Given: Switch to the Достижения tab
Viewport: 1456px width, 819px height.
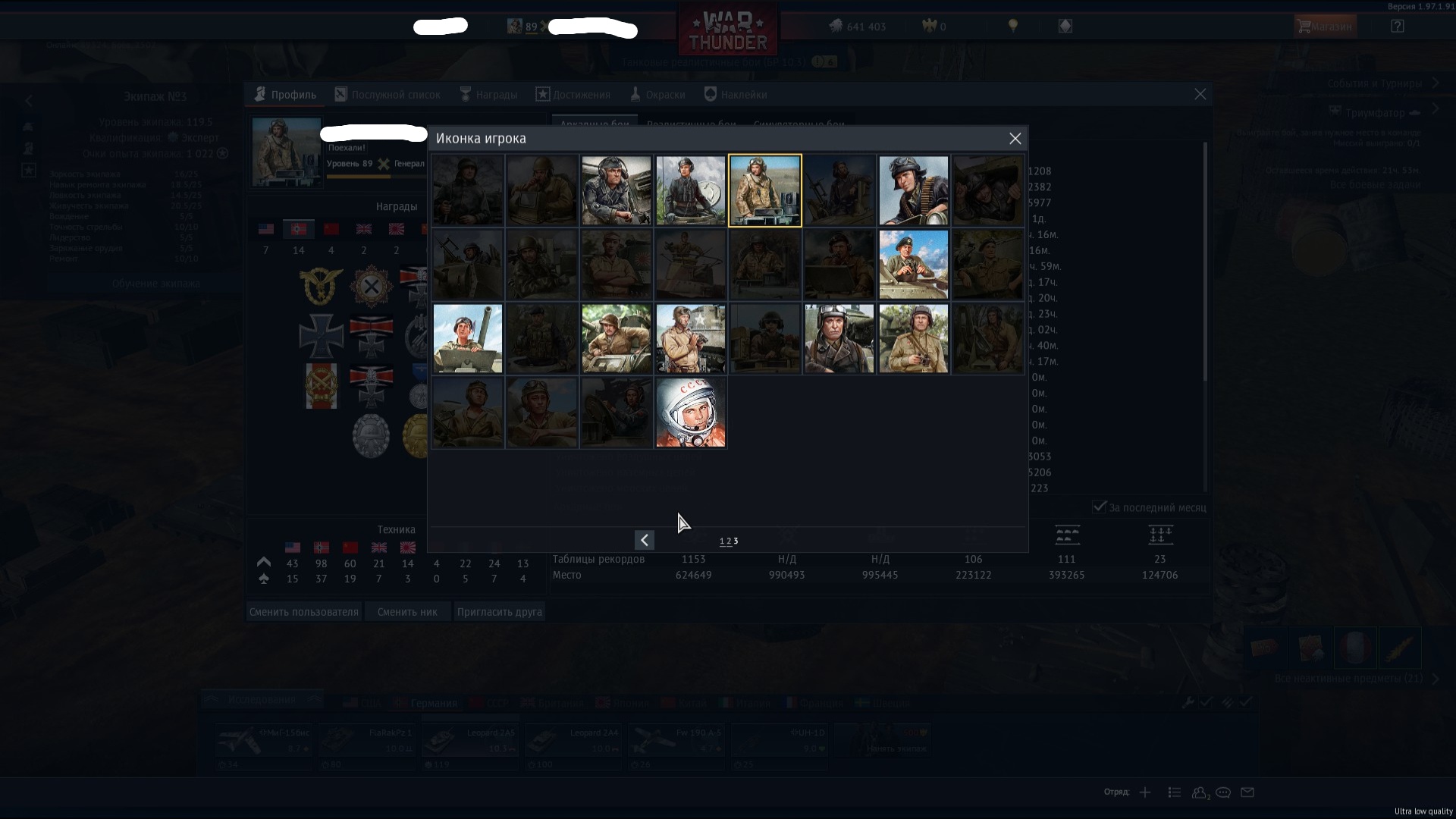Looking at the screenshot, I should point(573,95).
